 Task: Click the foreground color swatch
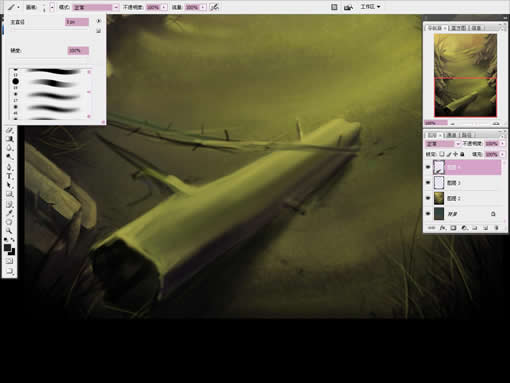click(x=7, y=248)
